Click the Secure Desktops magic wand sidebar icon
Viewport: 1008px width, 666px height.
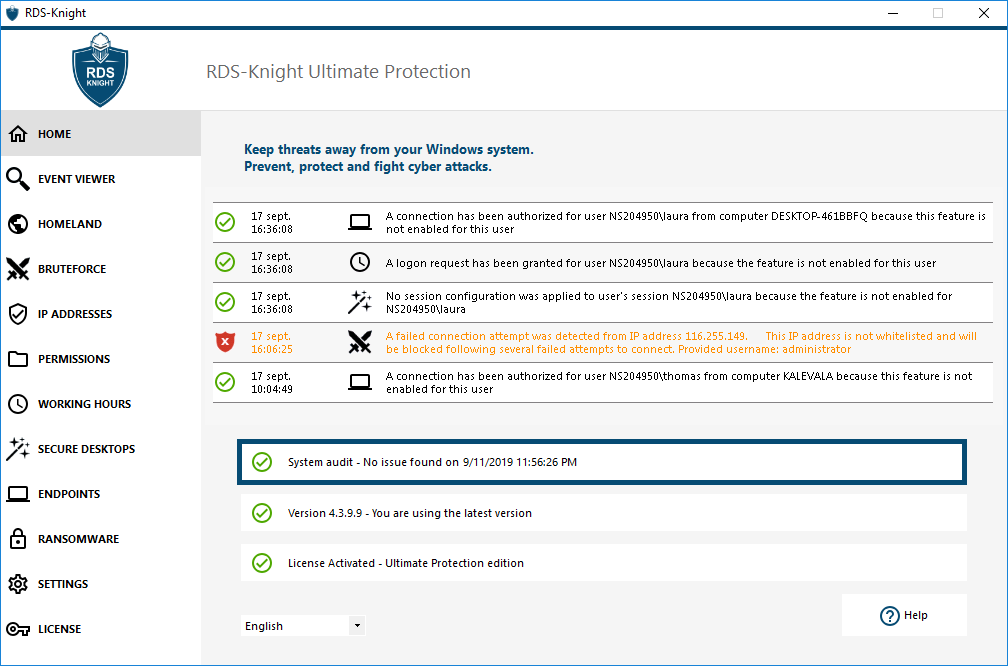[x=18, y=449]
